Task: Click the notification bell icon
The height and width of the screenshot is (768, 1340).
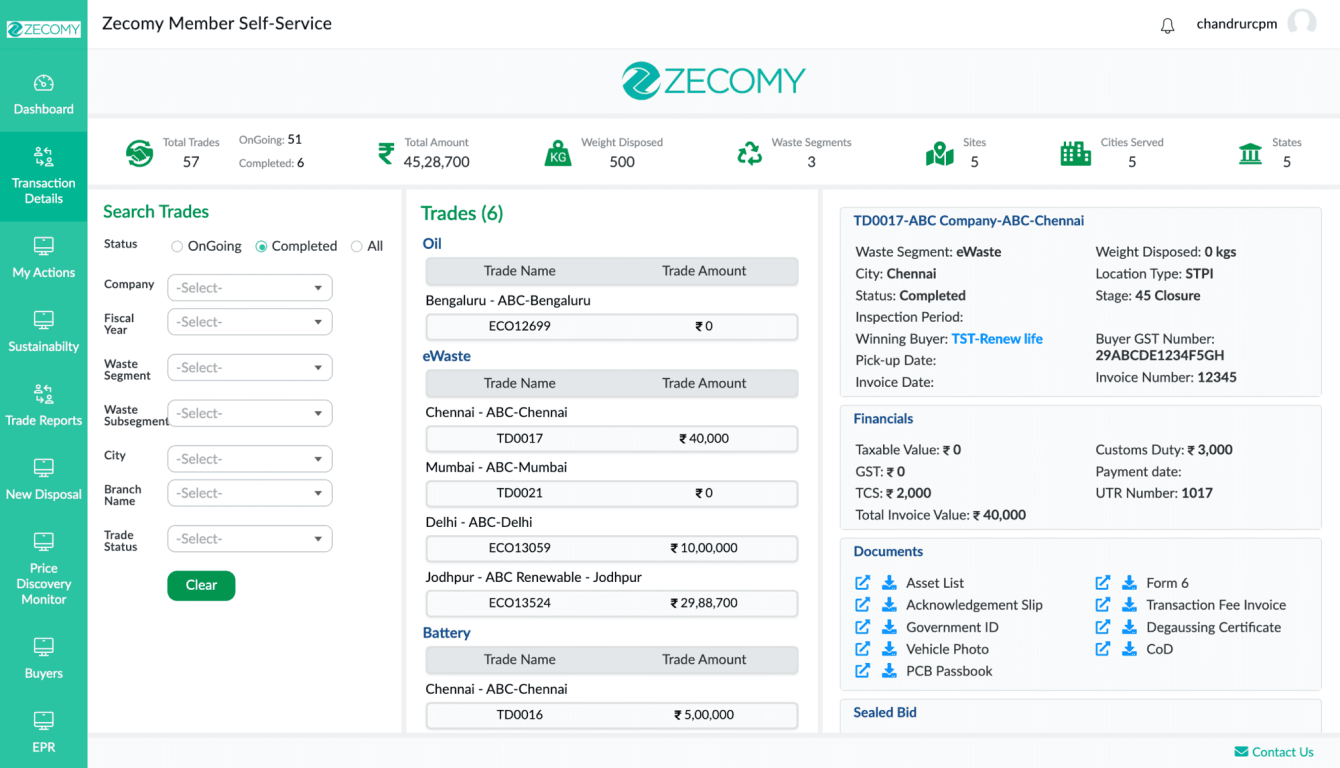Action: pos(1167,24)
